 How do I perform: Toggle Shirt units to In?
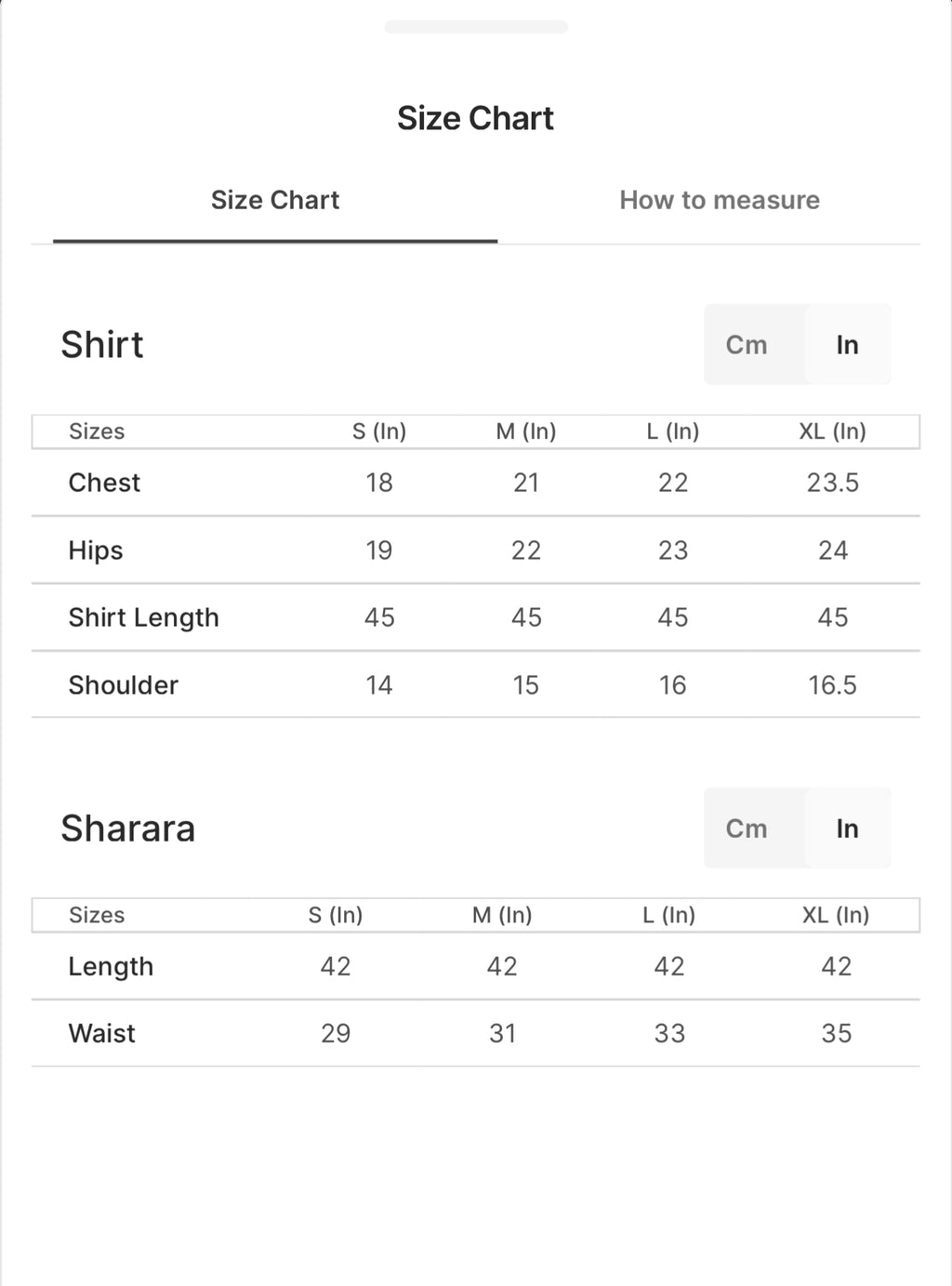847,345
